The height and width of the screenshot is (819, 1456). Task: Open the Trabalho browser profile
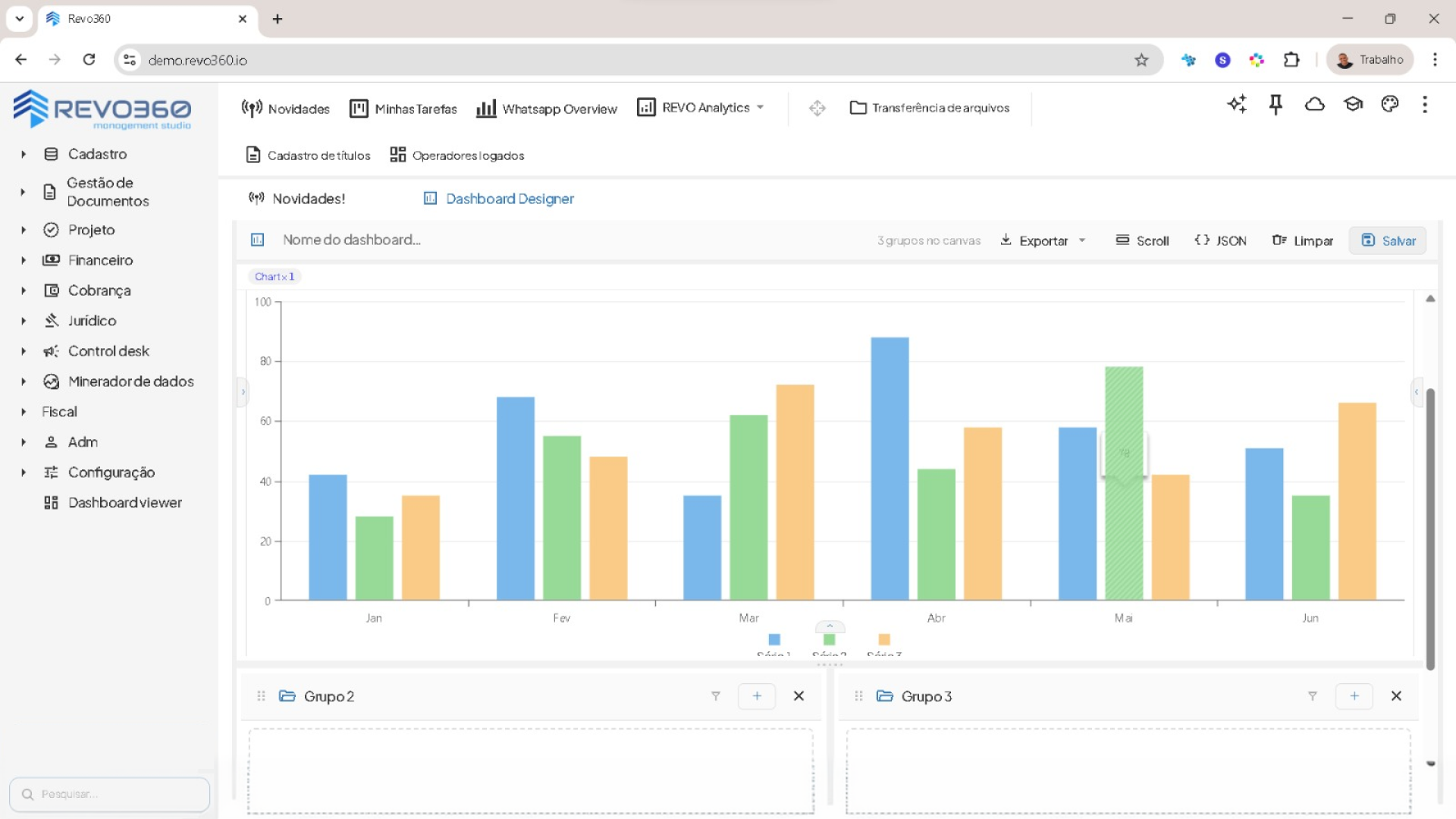[x=1370, y=60]
